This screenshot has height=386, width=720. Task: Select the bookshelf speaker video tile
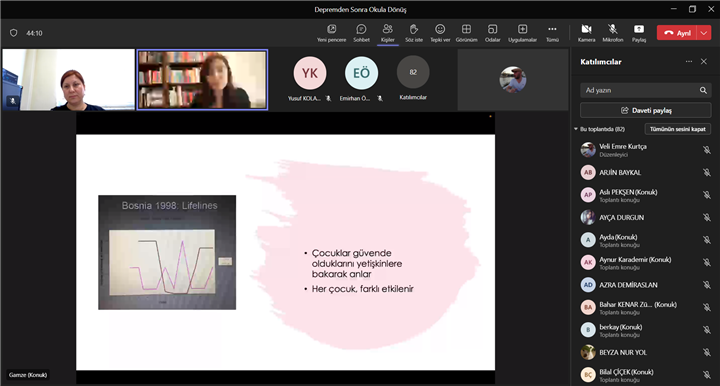click(x=202, y=80)
